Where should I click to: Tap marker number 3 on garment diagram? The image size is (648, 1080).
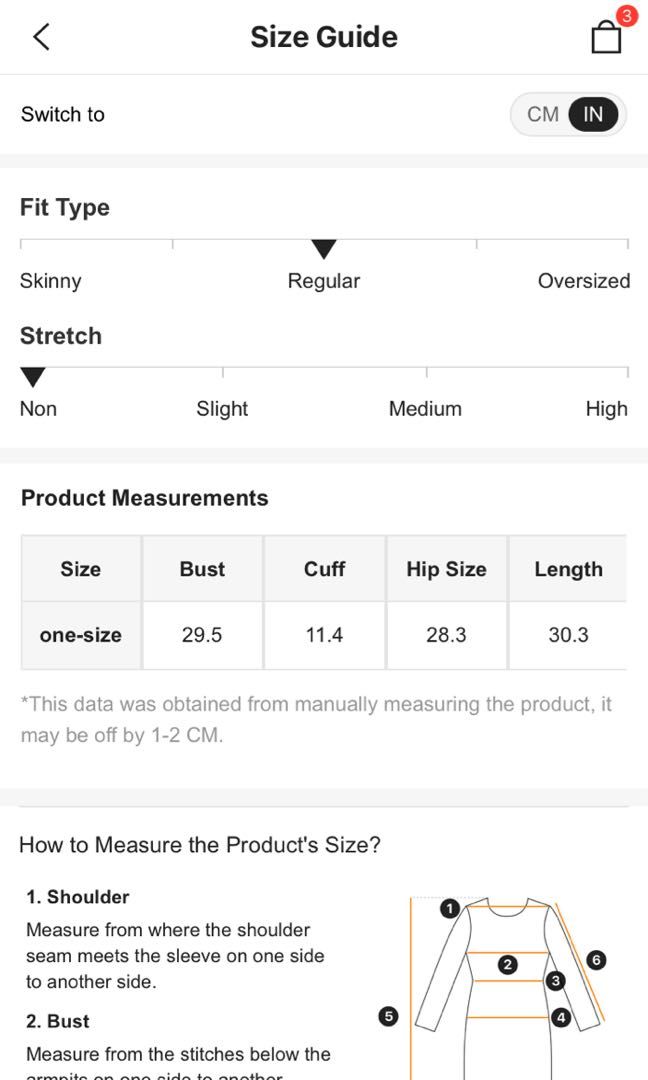555,981
